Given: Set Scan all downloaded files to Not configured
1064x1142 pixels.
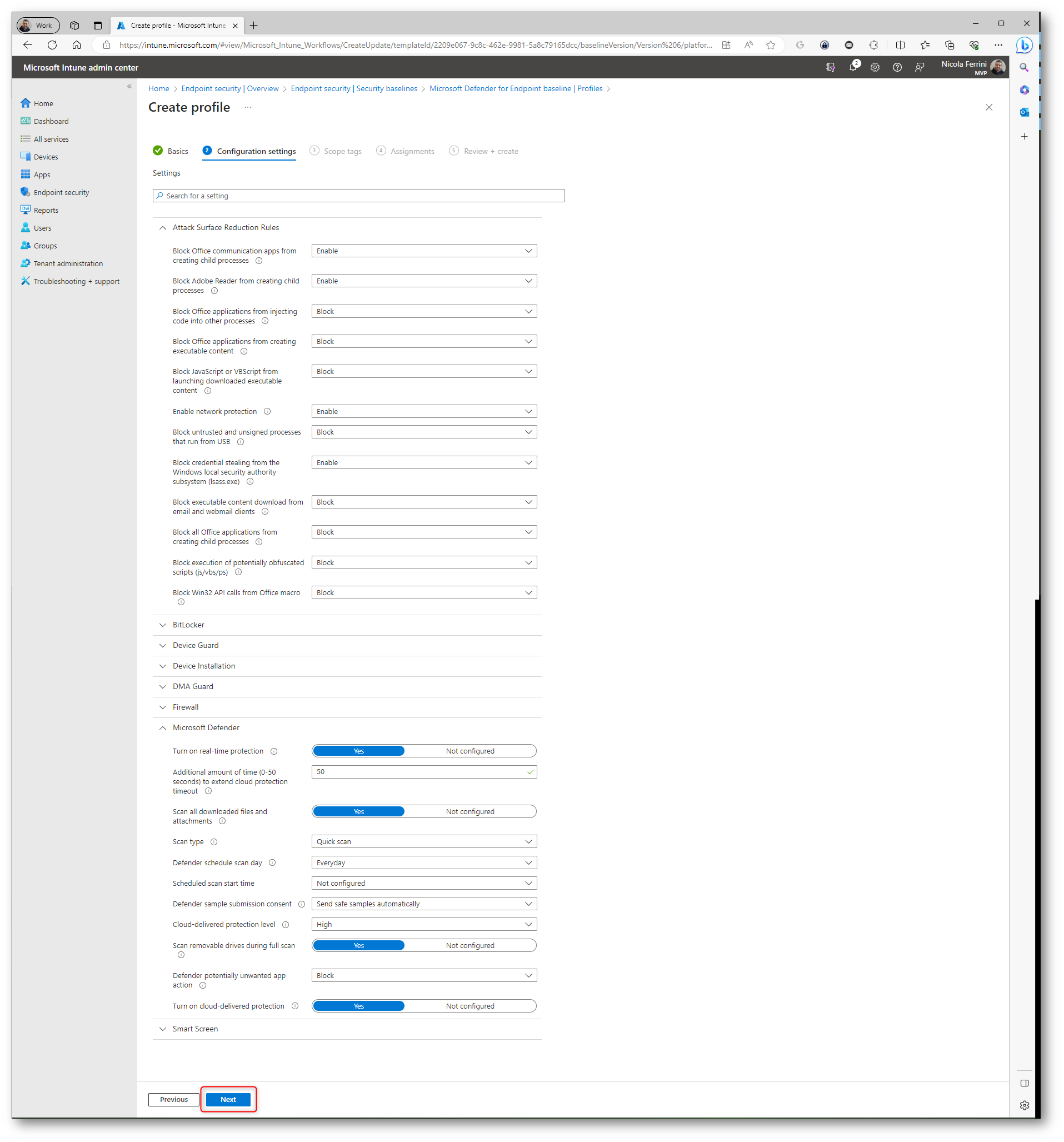Looking at the screenshot, I should pyautogui.click(x=469, y=811).
